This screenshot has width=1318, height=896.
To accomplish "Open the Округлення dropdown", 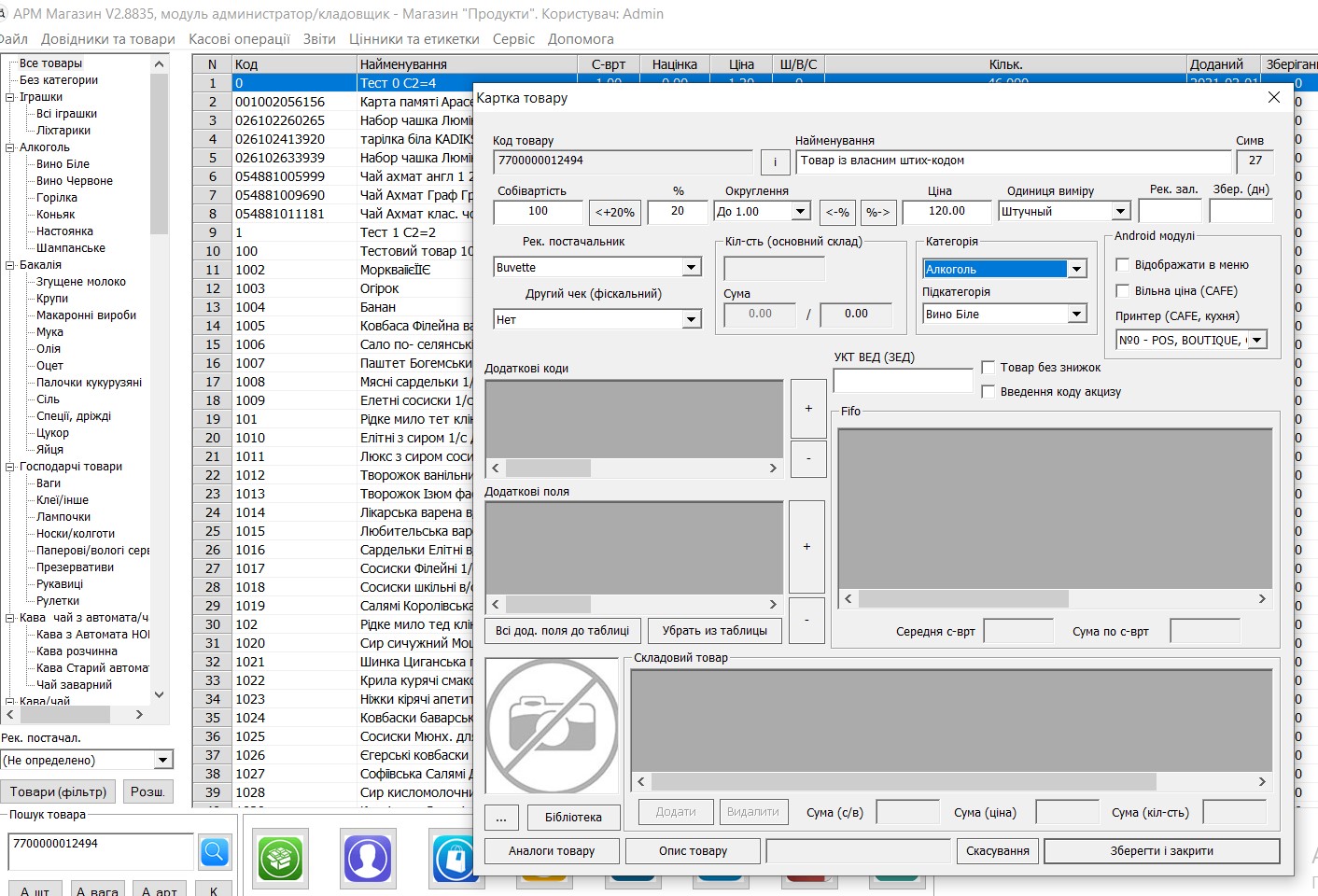I will pyautogui.click(x=800, y=212).
